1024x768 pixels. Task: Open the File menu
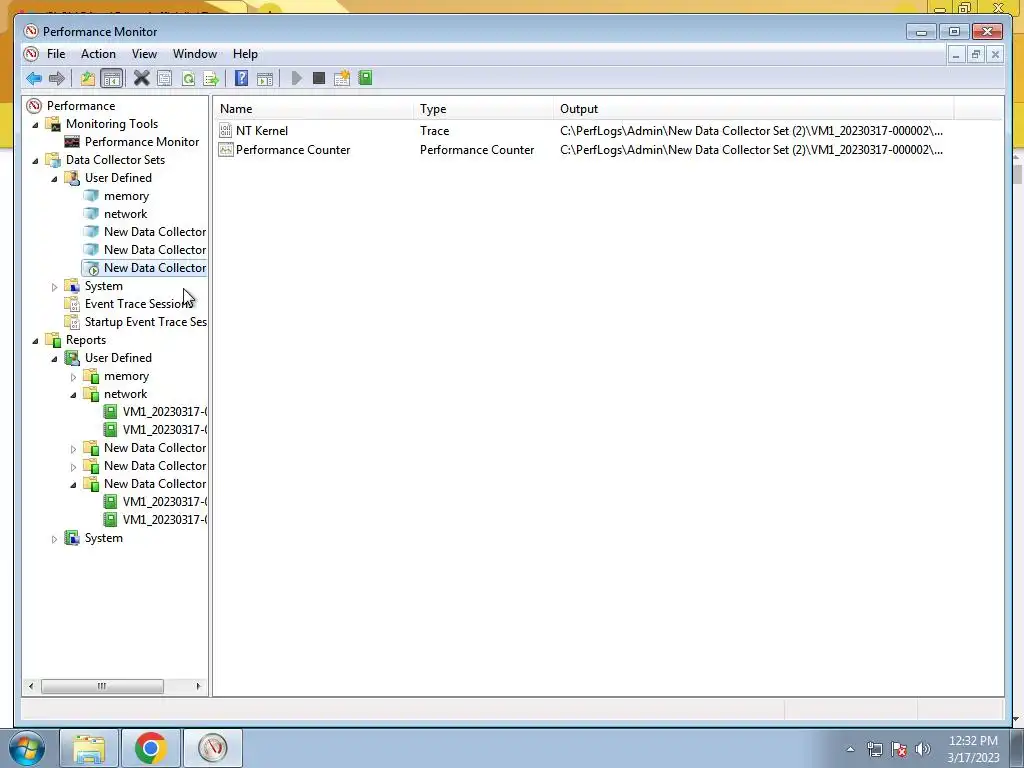click(56, 54)
